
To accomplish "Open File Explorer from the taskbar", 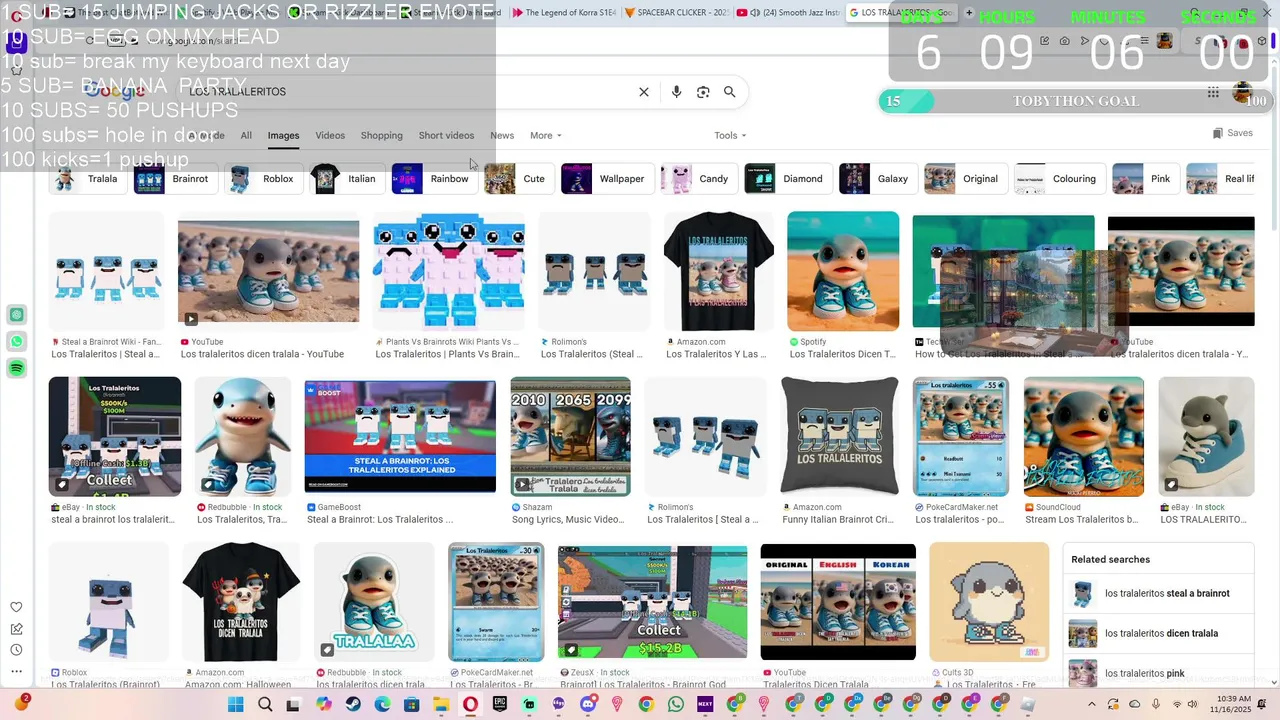I will (x=441, y=705).
